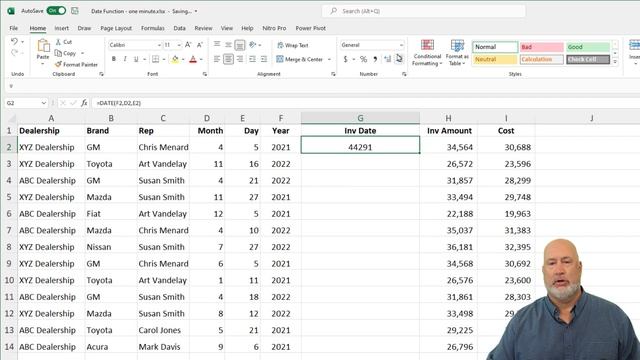The image size is (640, 360).
Task: Open the Calibri font name dropdown
Action: pos(159,45)
